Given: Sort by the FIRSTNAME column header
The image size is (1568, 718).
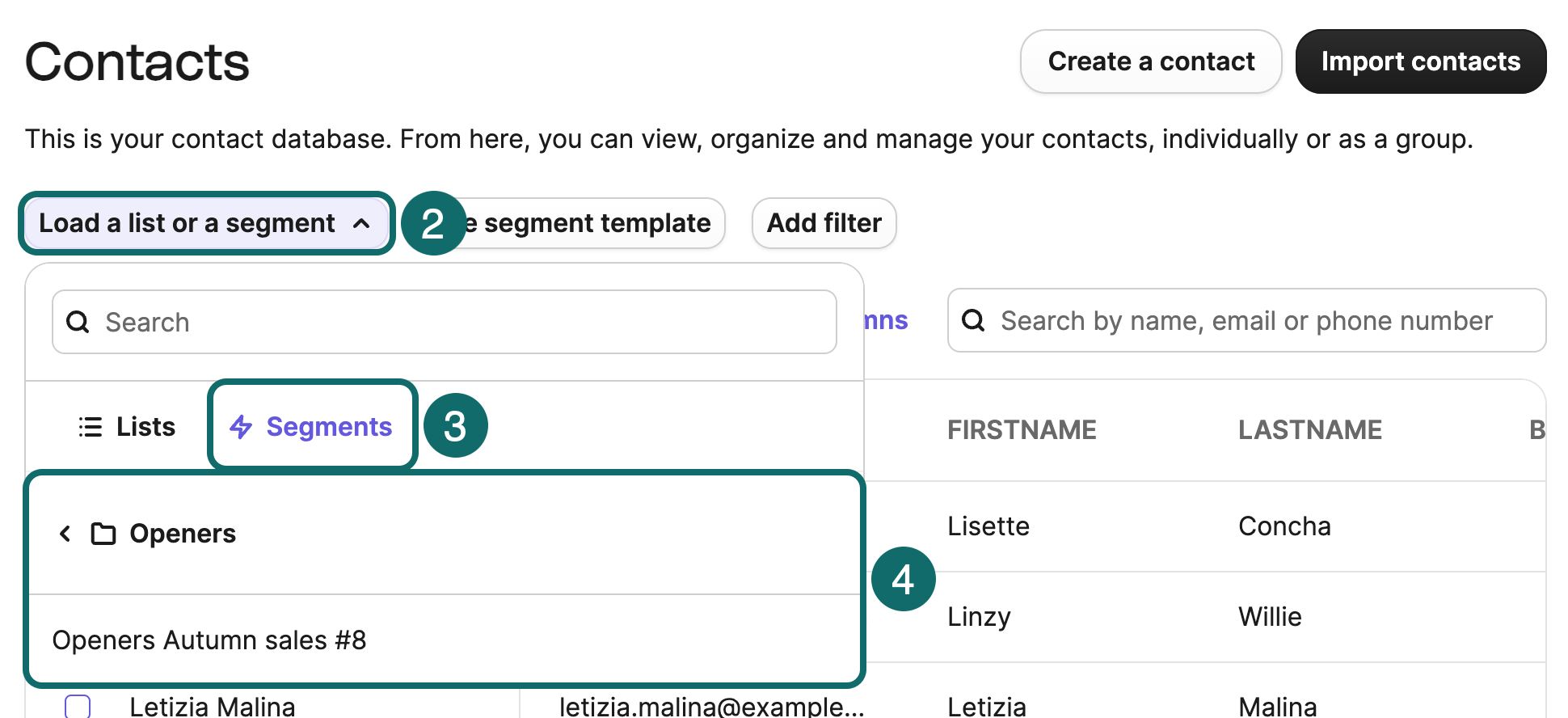Looking at the screenshot, I should pyautogui.click(x=1022, y=429).
